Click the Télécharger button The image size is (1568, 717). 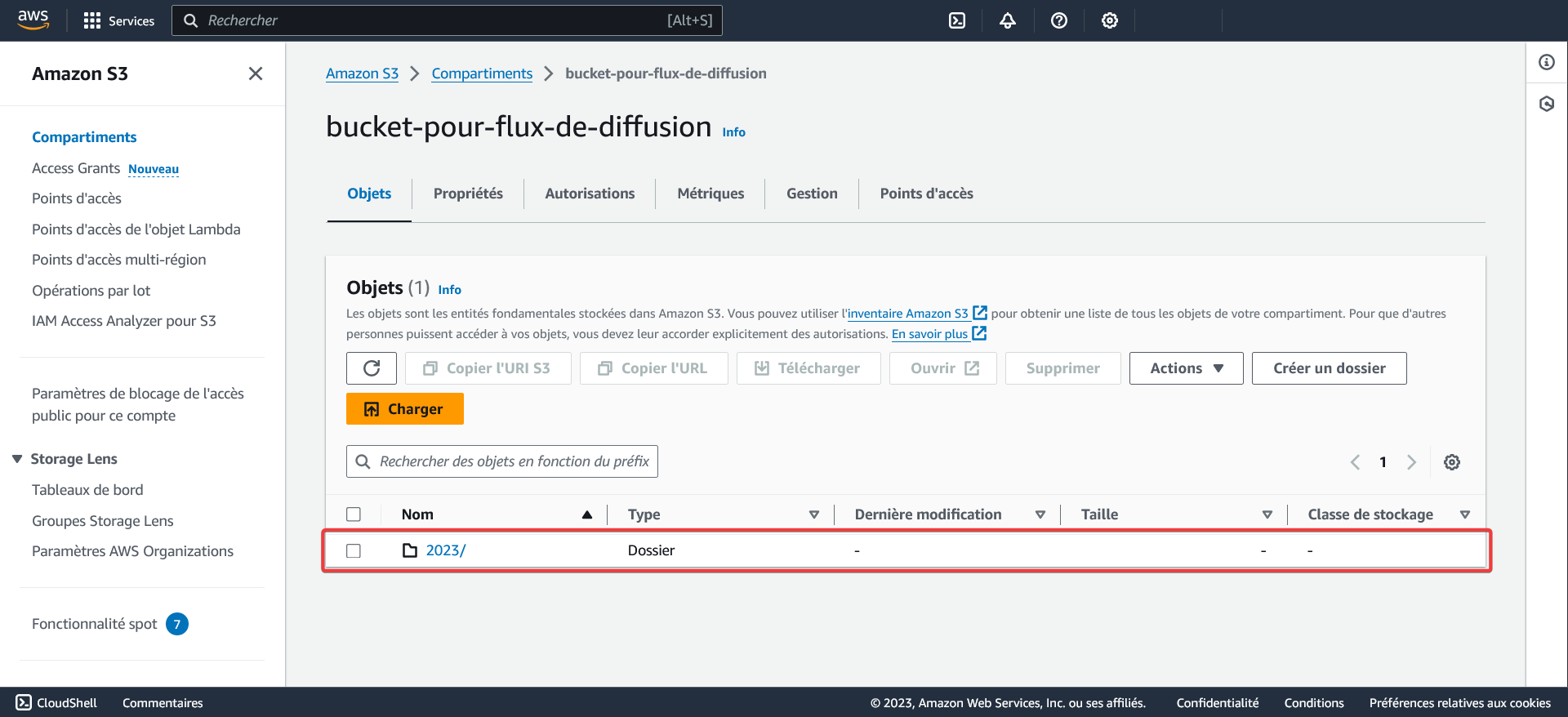coord(808,368)
